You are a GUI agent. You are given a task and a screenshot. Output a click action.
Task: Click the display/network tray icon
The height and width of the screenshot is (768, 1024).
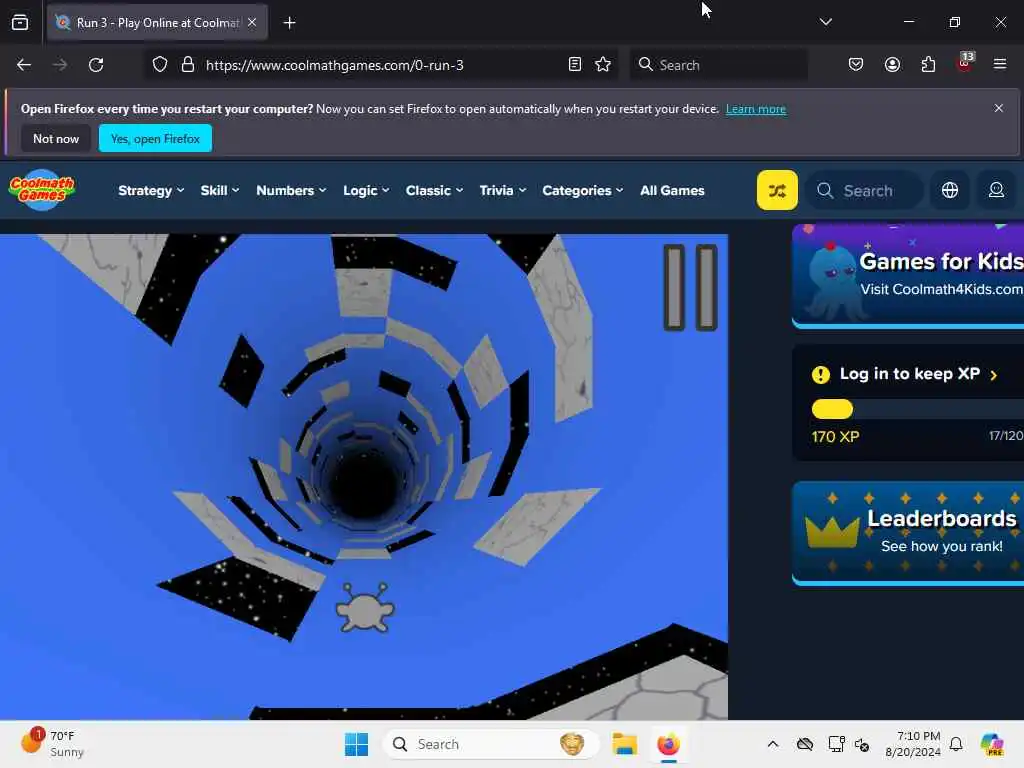click(x=836, y=744)
